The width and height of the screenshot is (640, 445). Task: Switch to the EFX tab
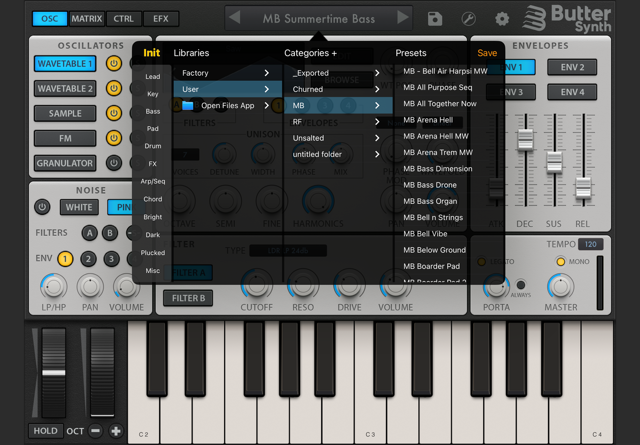pyautogui.click(x=161, y=19)
